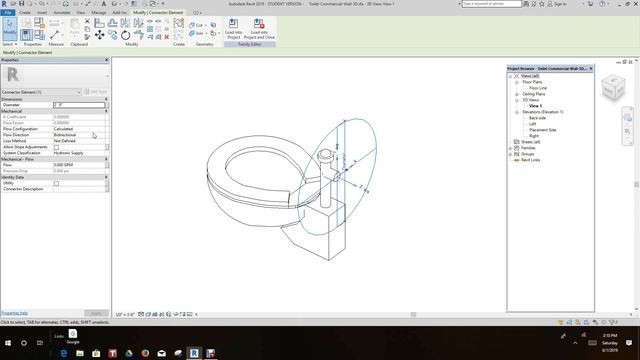This screenshot has width=640, height=360.
Task: Click the view scale at bottom of drawing area
Action: pos(124,315)
